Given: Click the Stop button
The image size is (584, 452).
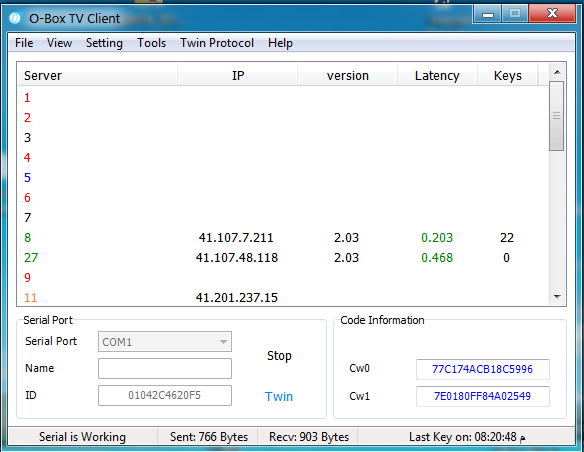Looking at the screenshot, I should (x=279, y=356).
